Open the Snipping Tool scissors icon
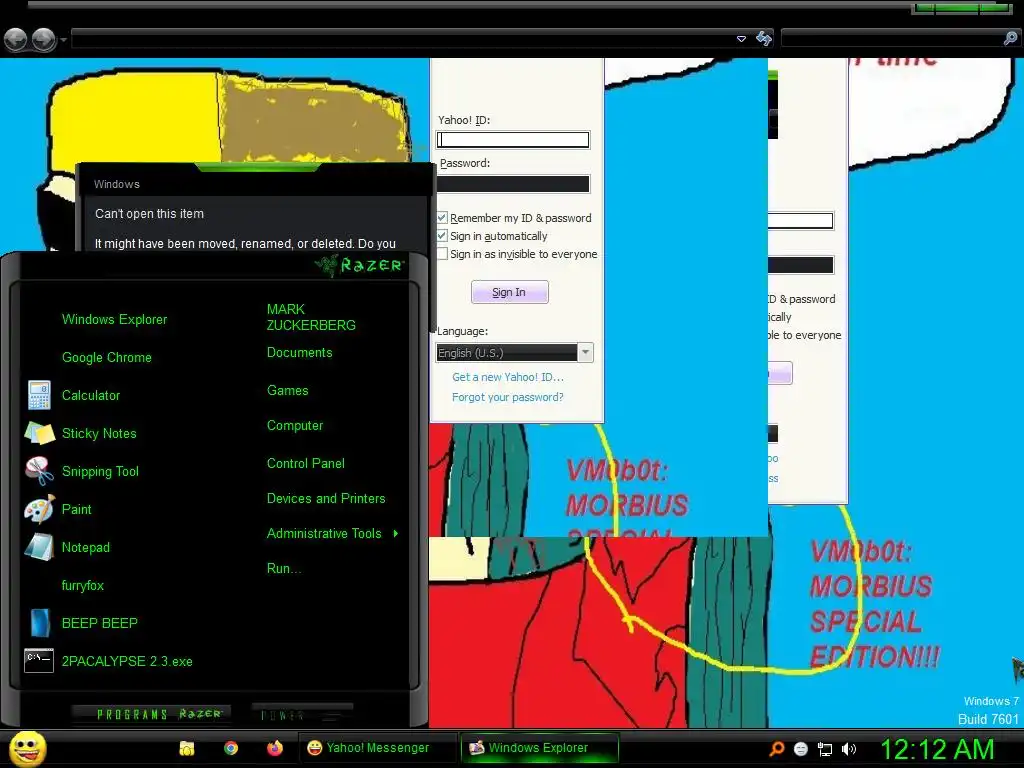This screenshot has width=1024, height=768. tap(39, 471)
